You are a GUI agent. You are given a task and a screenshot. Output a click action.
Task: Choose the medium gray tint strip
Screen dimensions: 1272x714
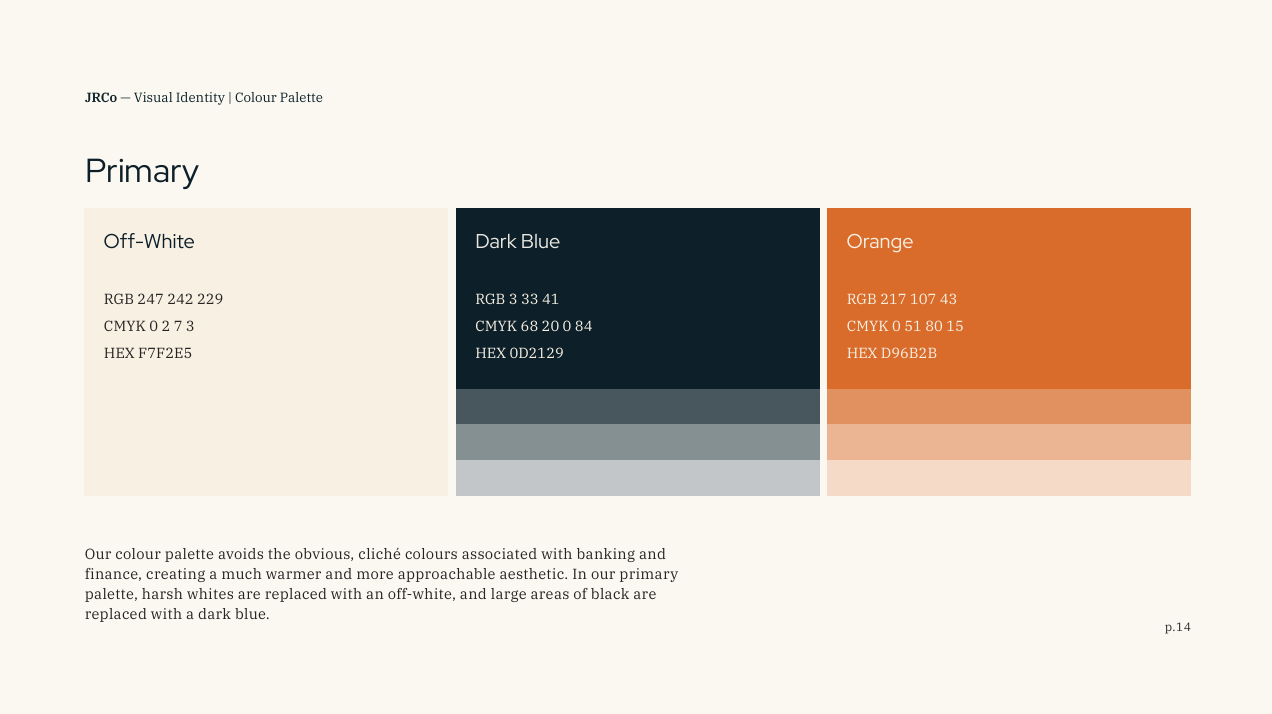tap(638, 442)
